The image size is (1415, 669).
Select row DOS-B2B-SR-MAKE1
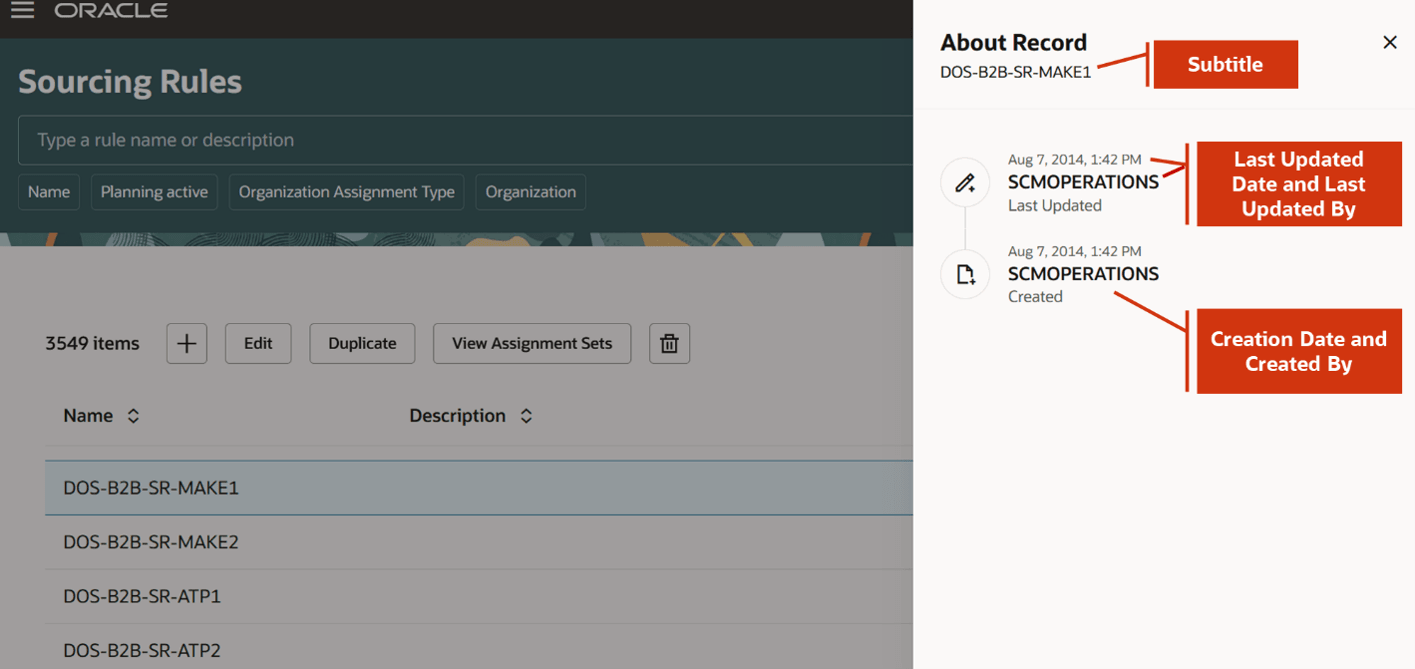point(479,488)
